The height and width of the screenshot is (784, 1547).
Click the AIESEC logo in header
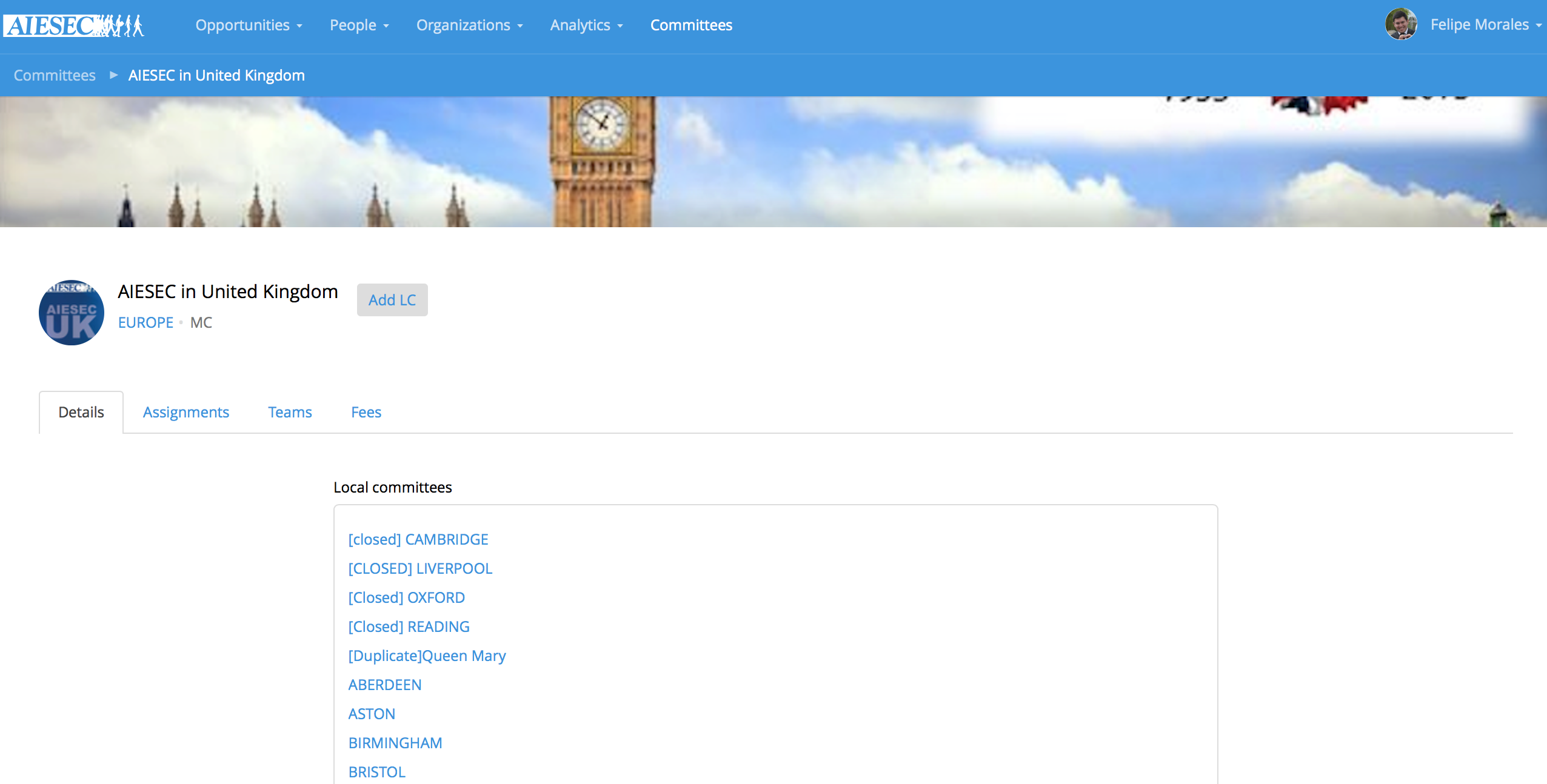pos(73,25)
